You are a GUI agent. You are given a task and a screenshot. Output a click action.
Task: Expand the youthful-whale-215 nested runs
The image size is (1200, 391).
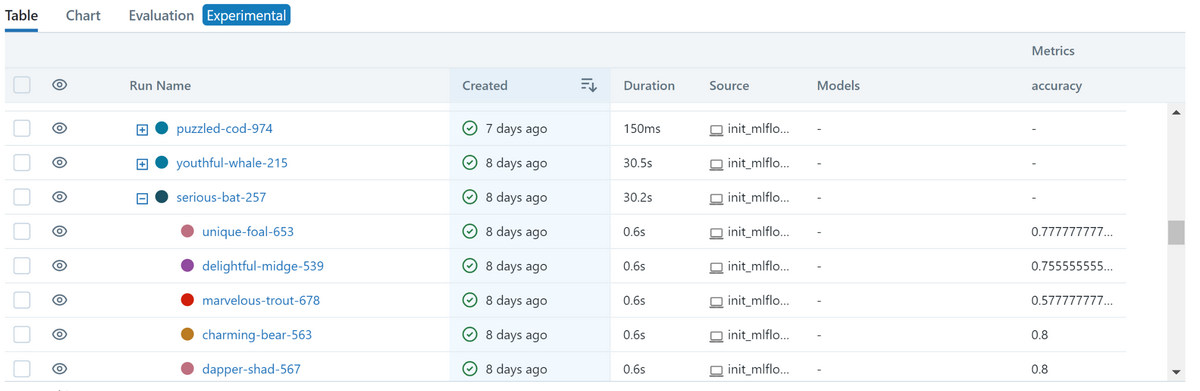click(x=142, y=164)
